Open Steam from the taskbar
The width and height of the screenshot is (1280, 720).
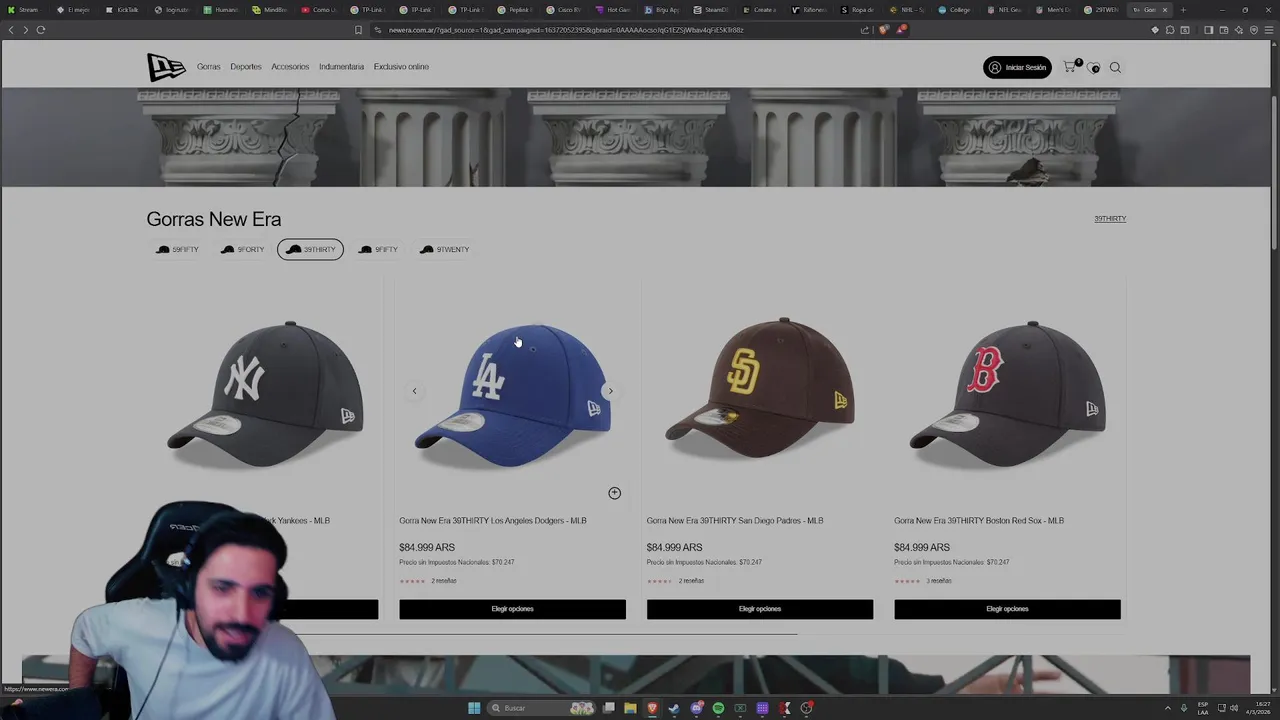click(x=674, y=708)
